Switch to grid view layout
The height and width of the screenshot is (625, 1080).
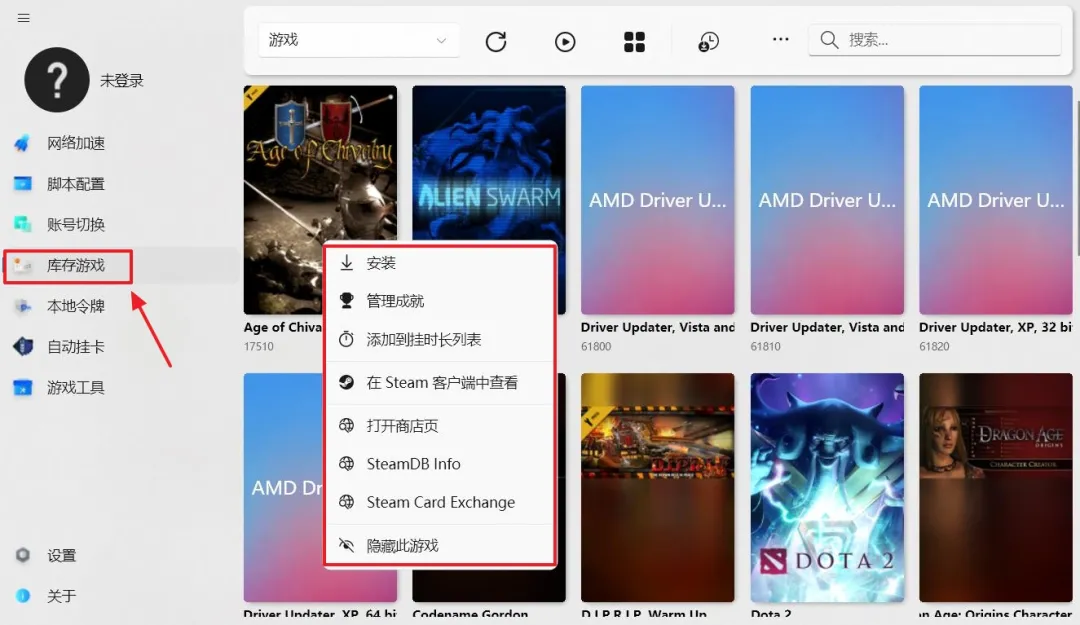pos(634,41)
